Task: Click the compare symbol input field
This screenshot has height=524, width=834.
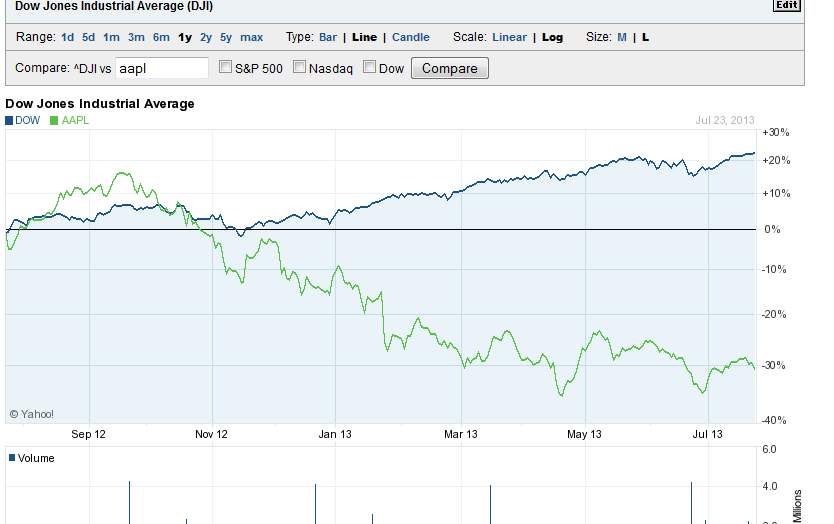Action: (x=162, y=68)
